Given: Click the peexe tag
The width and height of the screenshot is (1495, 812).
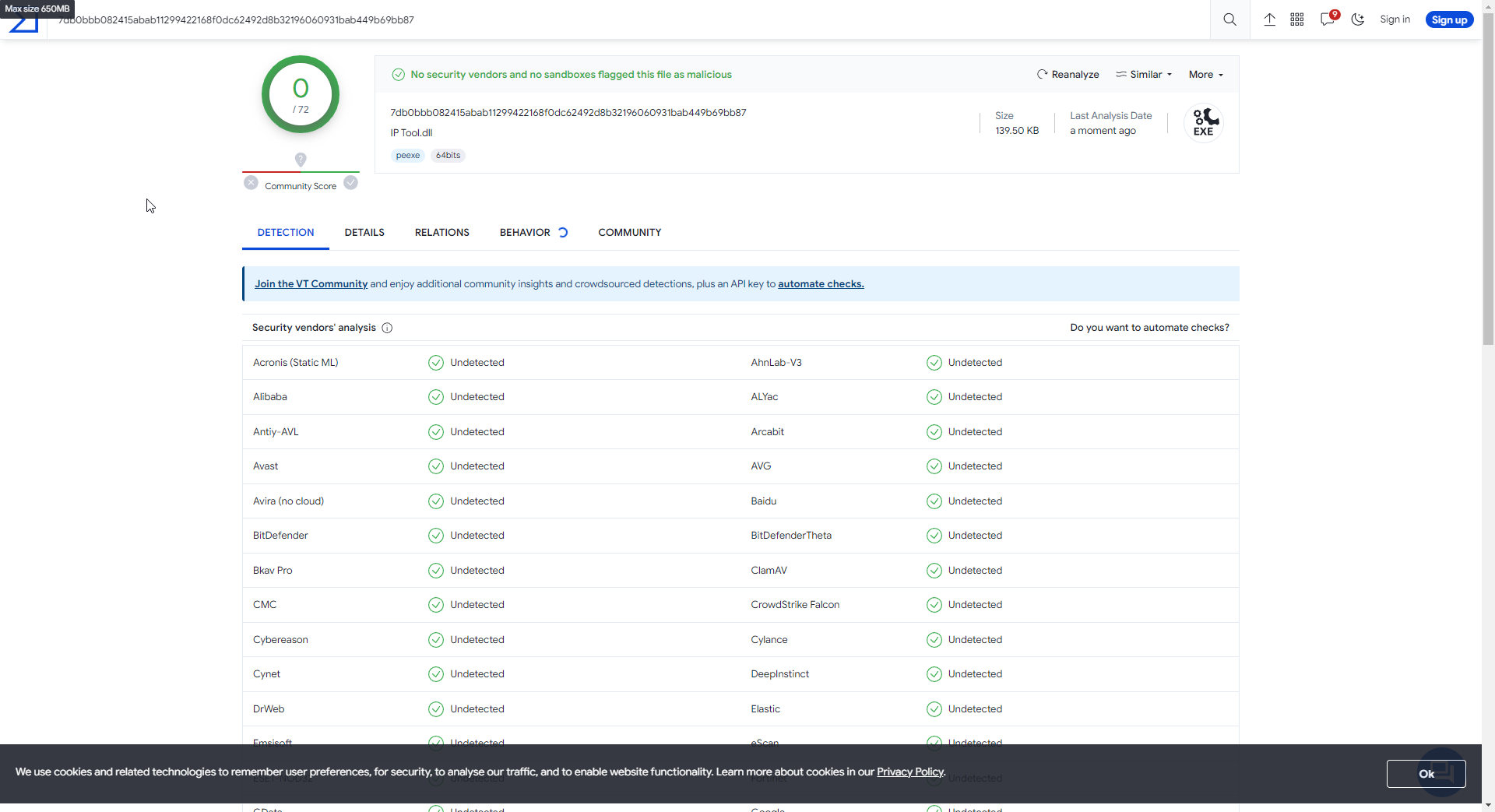Looking at the screenshot, I should 408,156.
